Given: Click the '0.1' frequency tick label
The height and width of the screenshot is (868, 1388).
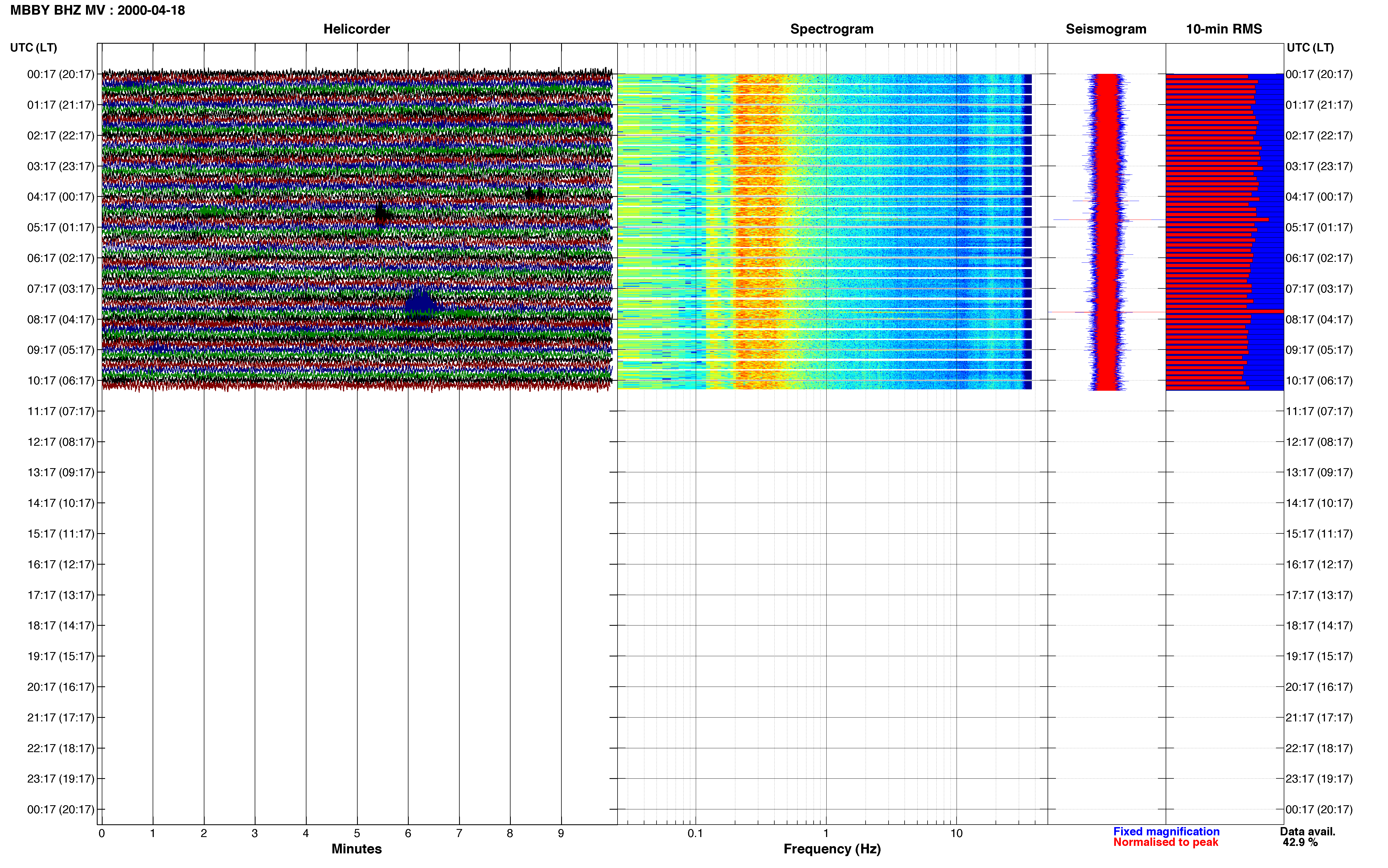Looking at the screenshot, I should click(x=695, y=833).
